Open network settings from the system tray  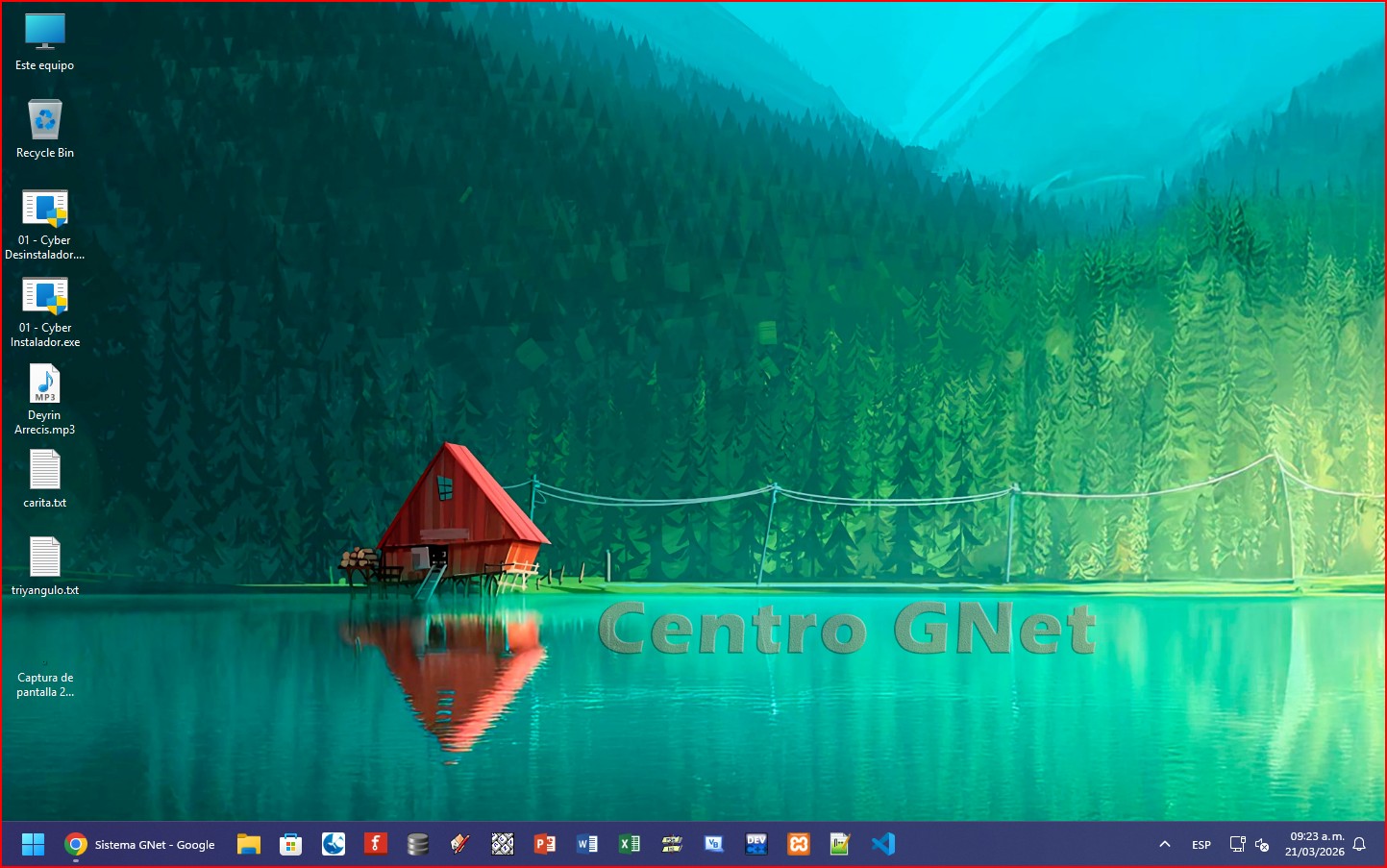click(x=1238, y=844)
